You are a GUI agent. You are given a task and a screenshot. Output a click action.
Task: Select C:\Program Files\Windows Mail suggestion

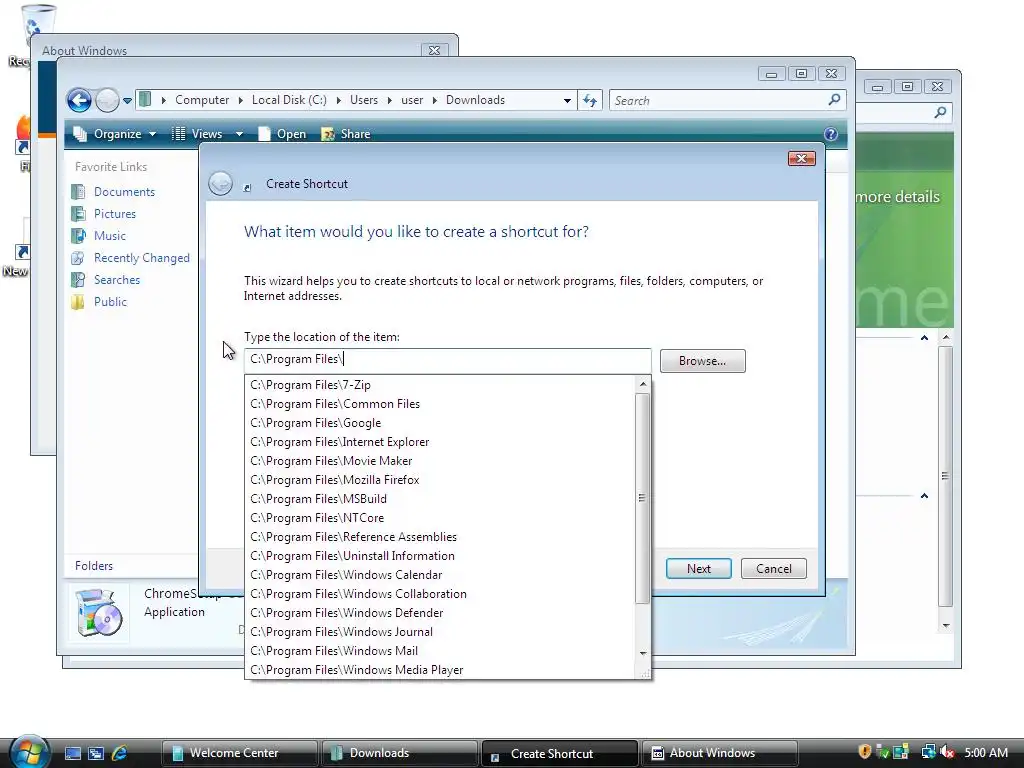point(440,650)
